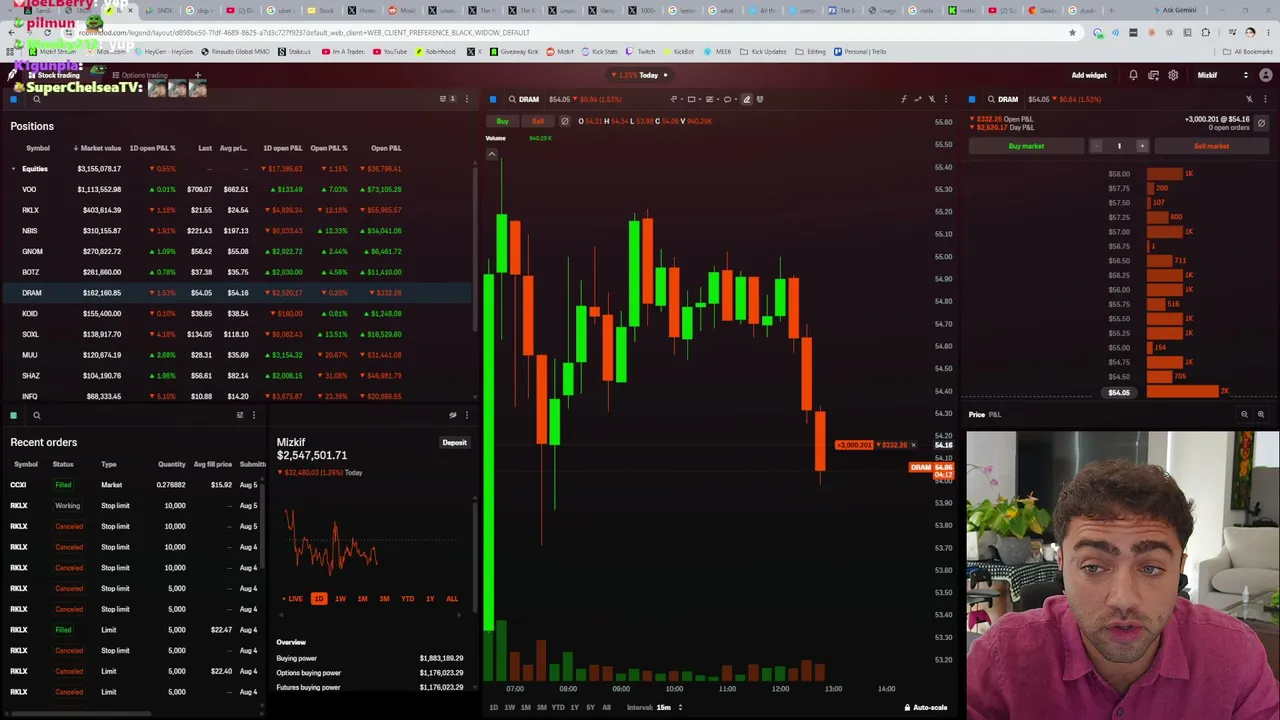Viewport: 1280px width, 720px height.
Task: Toggle chart Auto-scale lock
Action: pyautogui.click(x=926, y=707)
